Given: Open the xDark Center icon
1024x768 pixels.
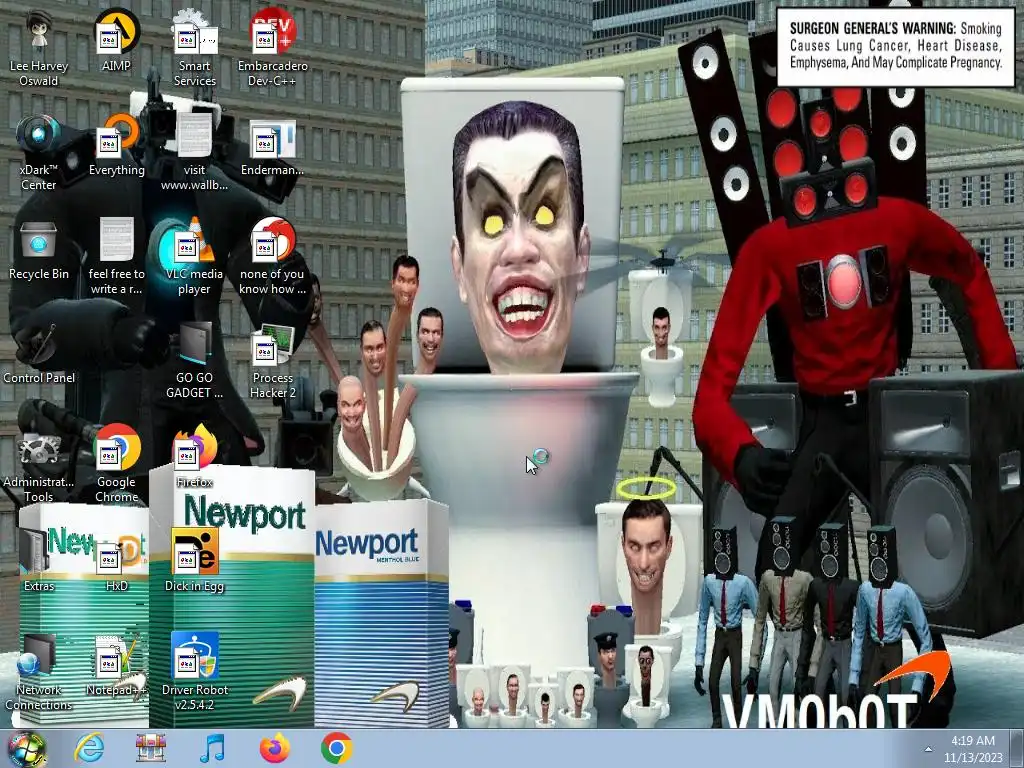Looking at the screenshot, I should pos(39,153).
